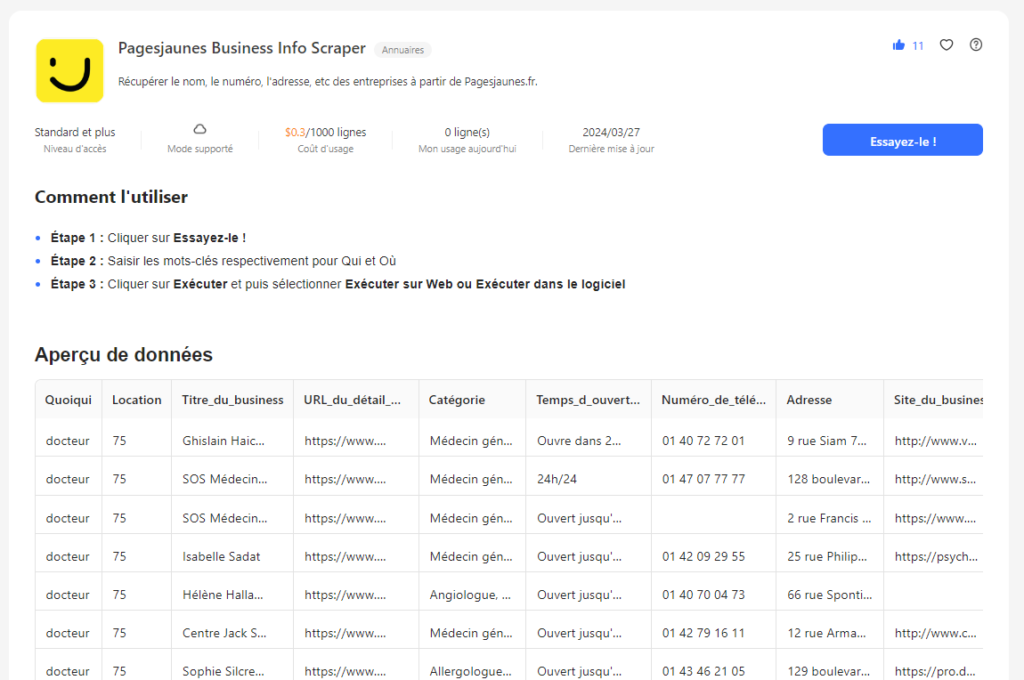Select the Numéro_de_télé column header
The image size is (1024, 680).
(713, 400)
